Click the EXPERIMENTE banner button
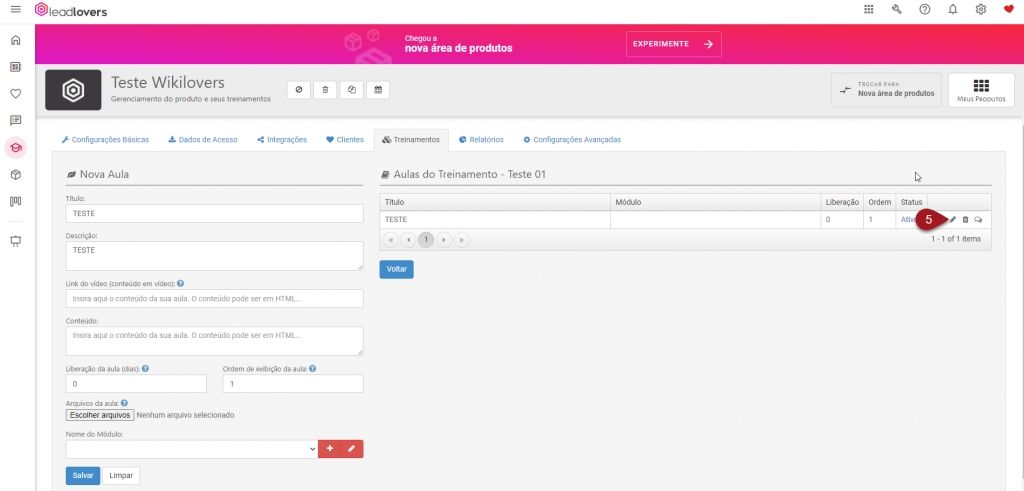 point(673,44)
